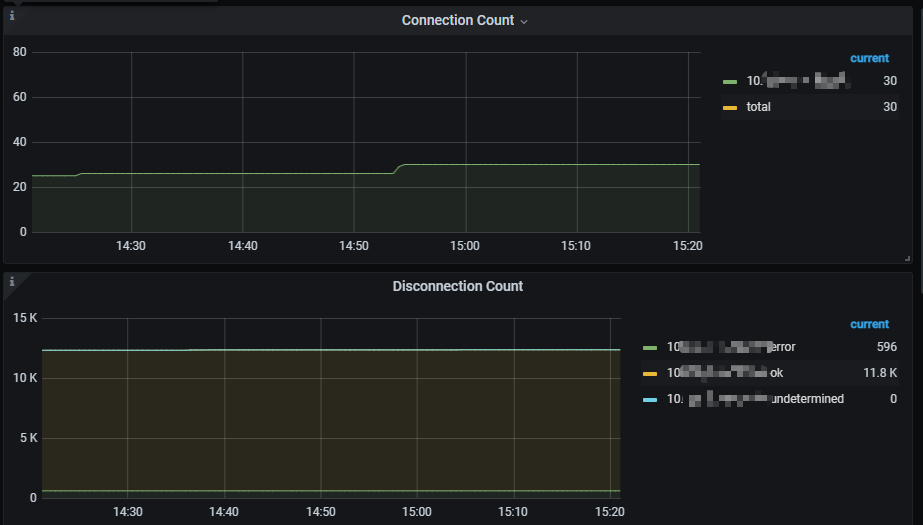Click the 15:00 label on Connection Count axis

[x=464, y=246]
